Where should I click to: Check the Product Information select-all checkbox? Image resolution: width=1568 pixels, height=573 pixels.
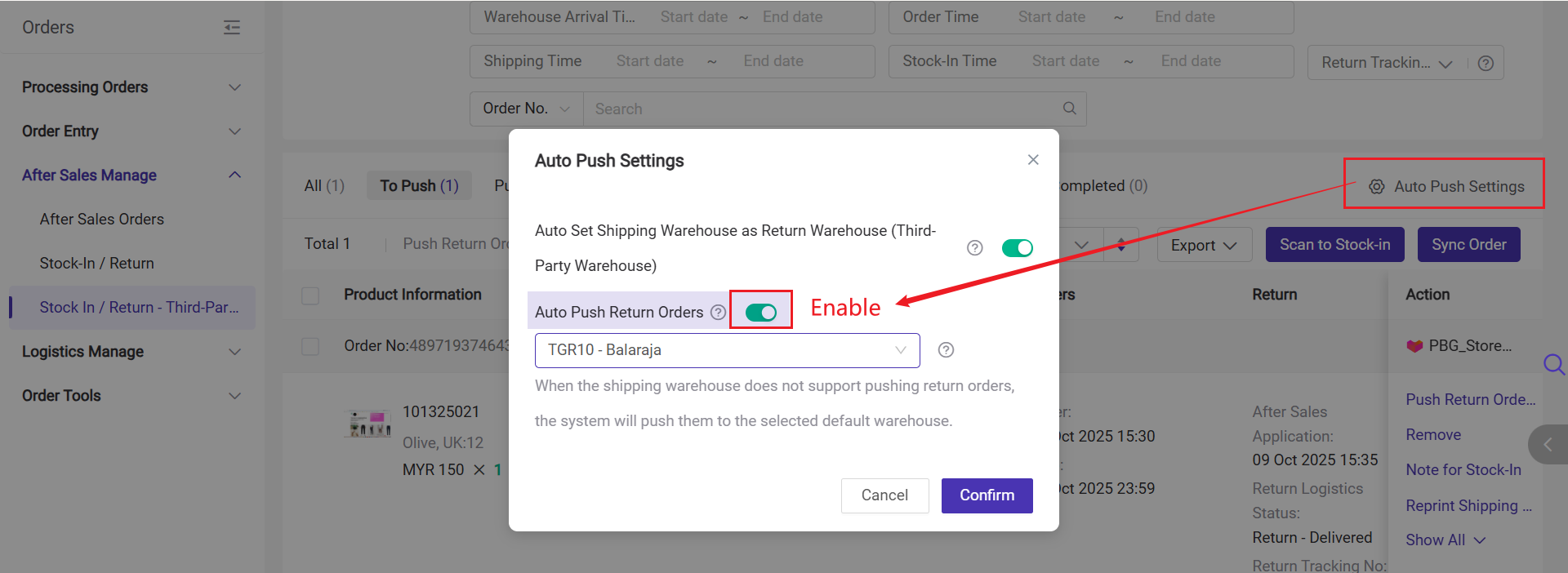coord(310,295)
